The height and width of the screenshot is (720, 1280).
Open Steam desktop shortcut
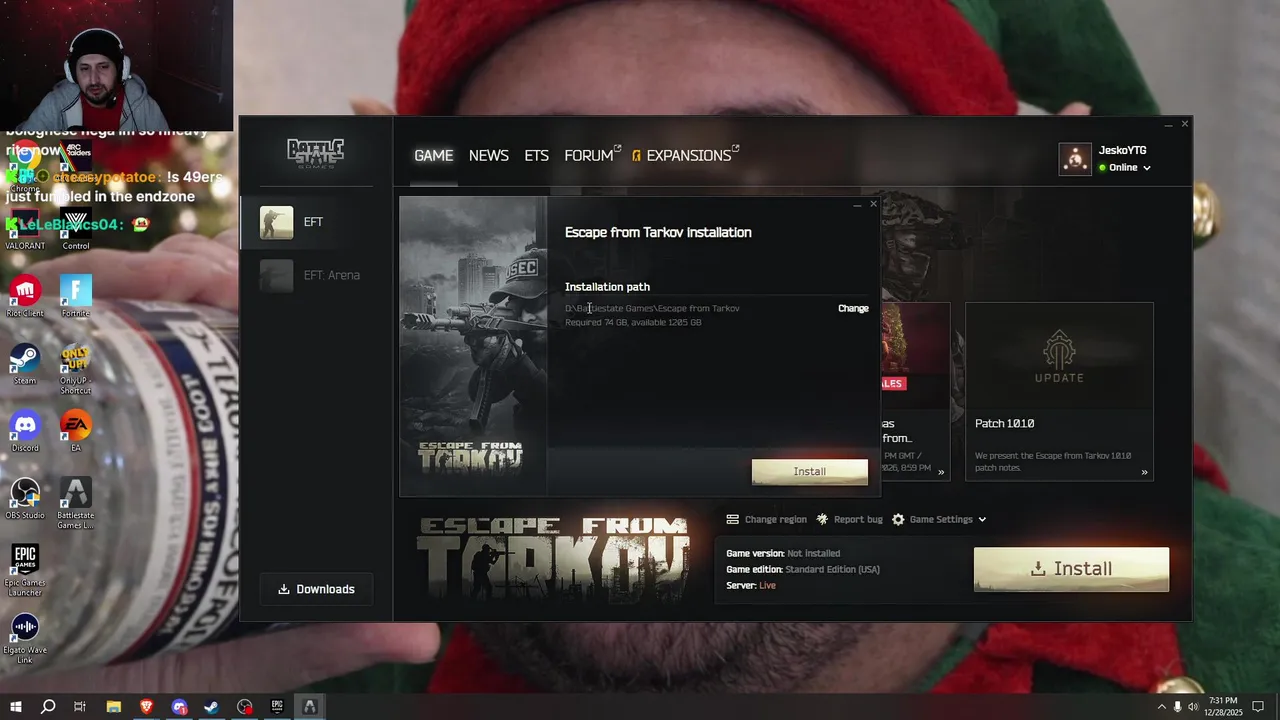tap(25, 364)
